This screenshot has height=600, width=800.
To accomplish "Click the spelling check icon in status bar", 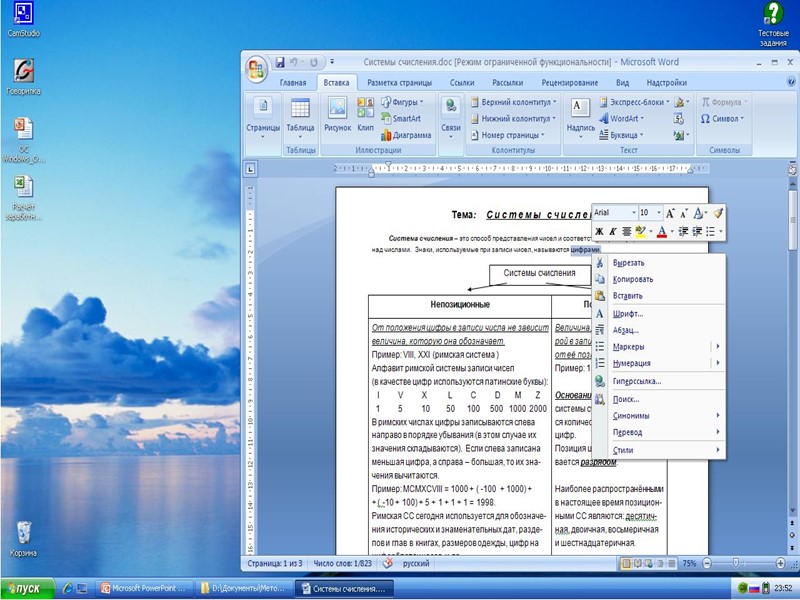I will (388, 563).
